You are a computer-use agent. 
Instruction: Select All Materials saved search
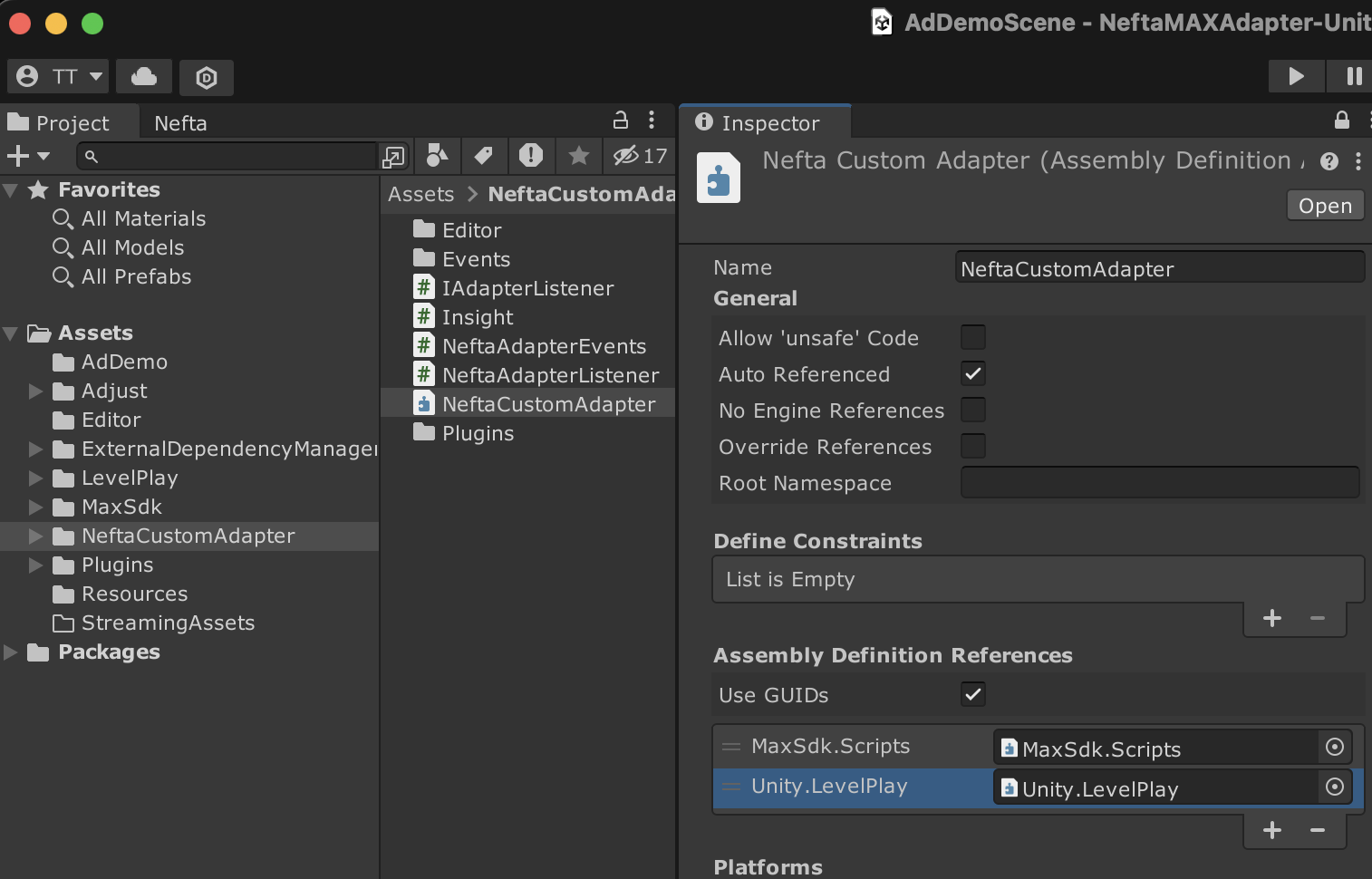pos(143,218)
